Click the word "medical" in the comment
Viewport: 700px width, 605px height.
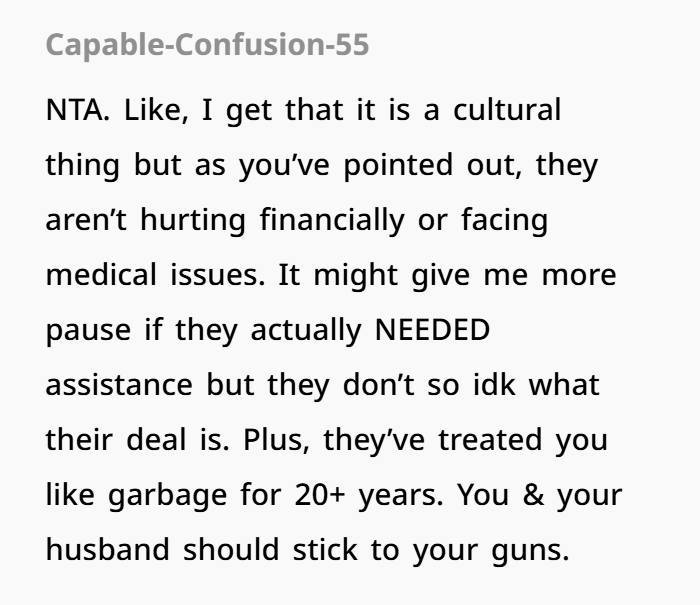pyautogui.click(x=101, y=274)
